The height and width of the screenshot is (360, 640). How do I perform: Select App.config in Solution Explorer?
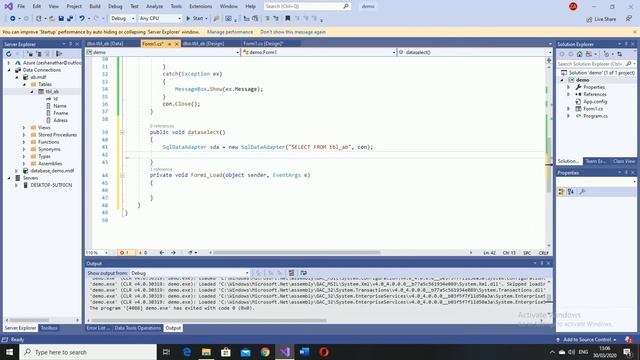595,102
